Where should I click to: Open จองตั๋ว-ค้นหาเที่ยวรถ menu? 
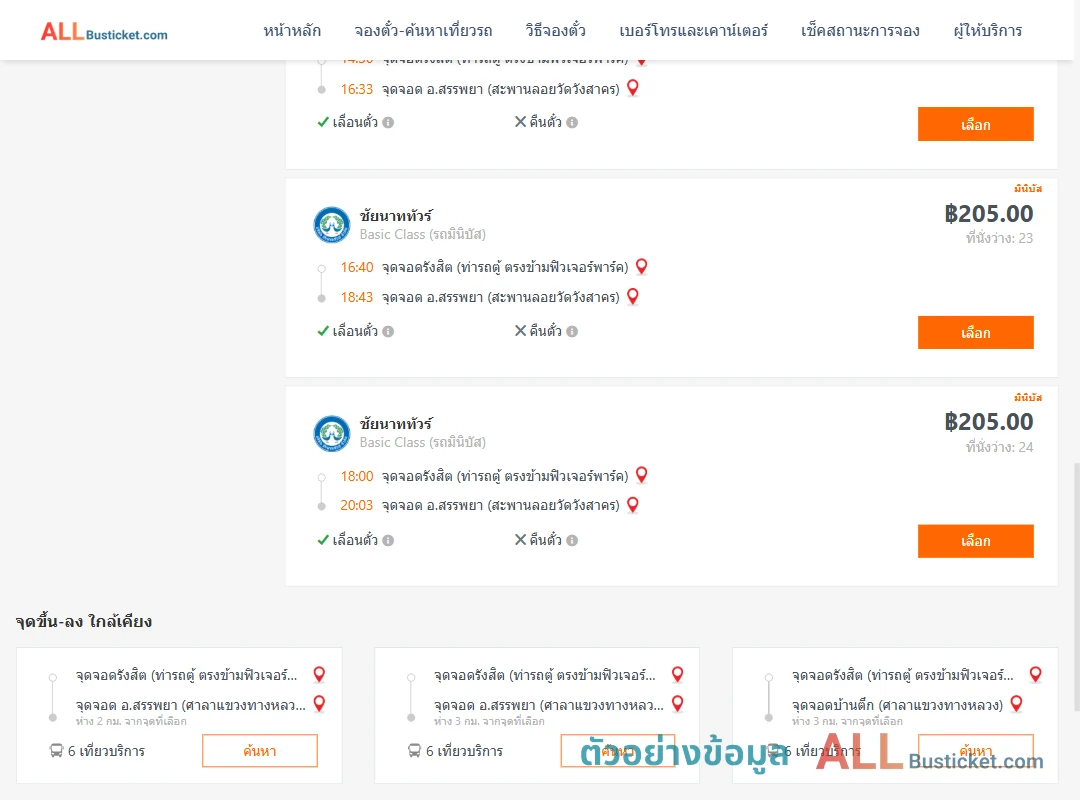(423, 30)
